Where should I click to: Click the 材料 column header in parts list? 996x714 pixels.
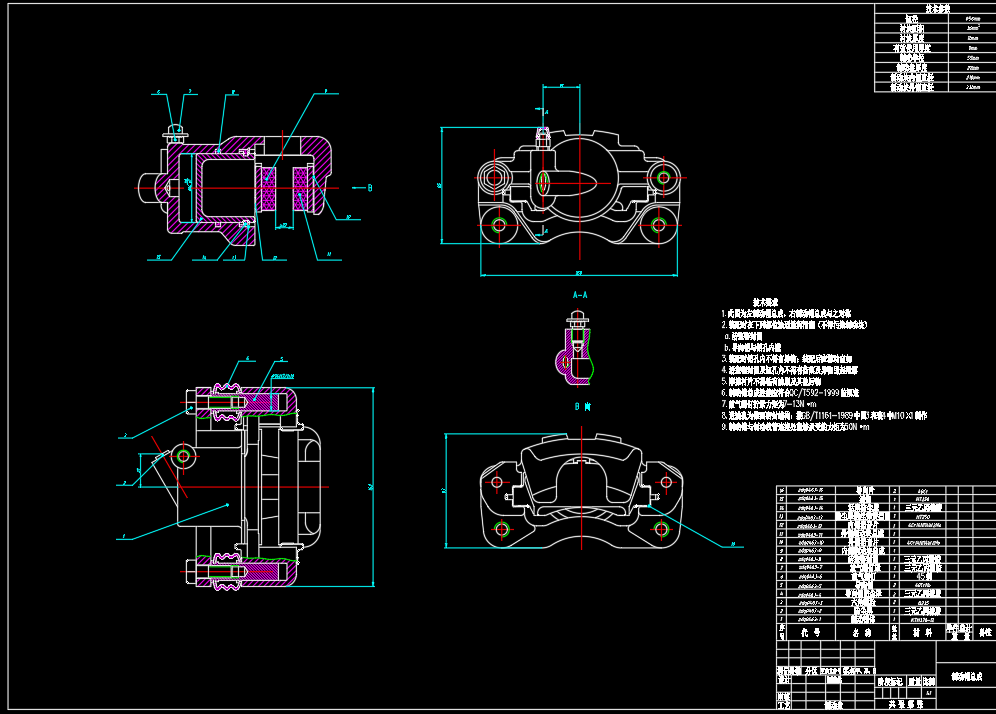click(922, 633)
